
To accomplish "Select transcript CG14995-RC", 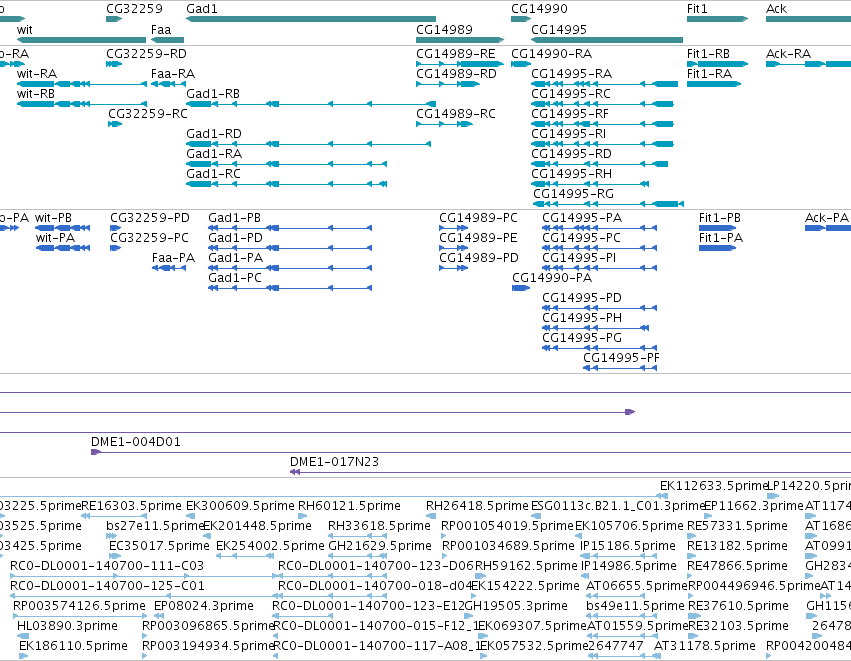I will tap(602, 104).
